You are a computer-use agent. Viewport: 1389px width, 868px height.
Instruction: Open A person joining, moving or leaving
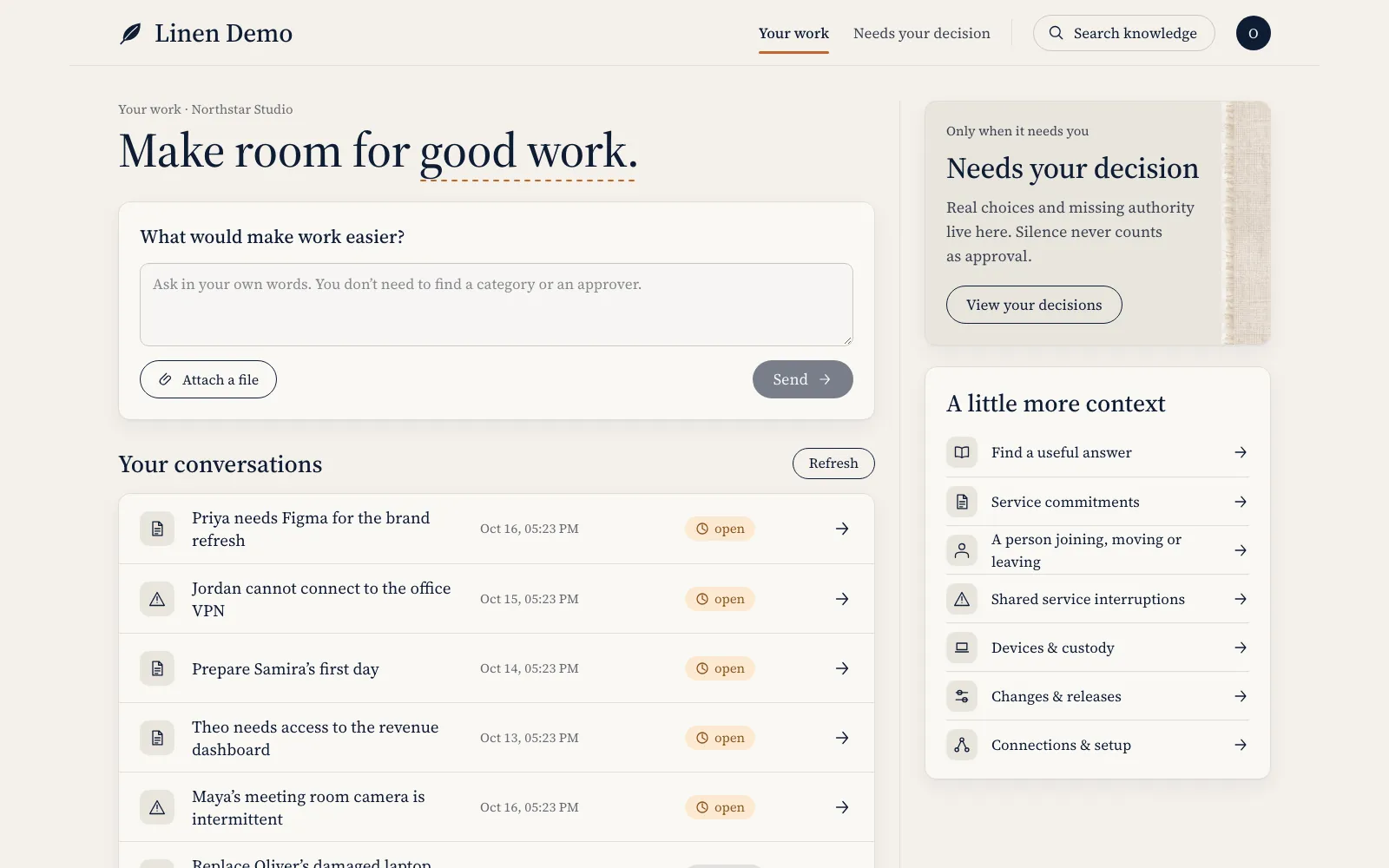pyautogui.click(x=1097, y=550)
